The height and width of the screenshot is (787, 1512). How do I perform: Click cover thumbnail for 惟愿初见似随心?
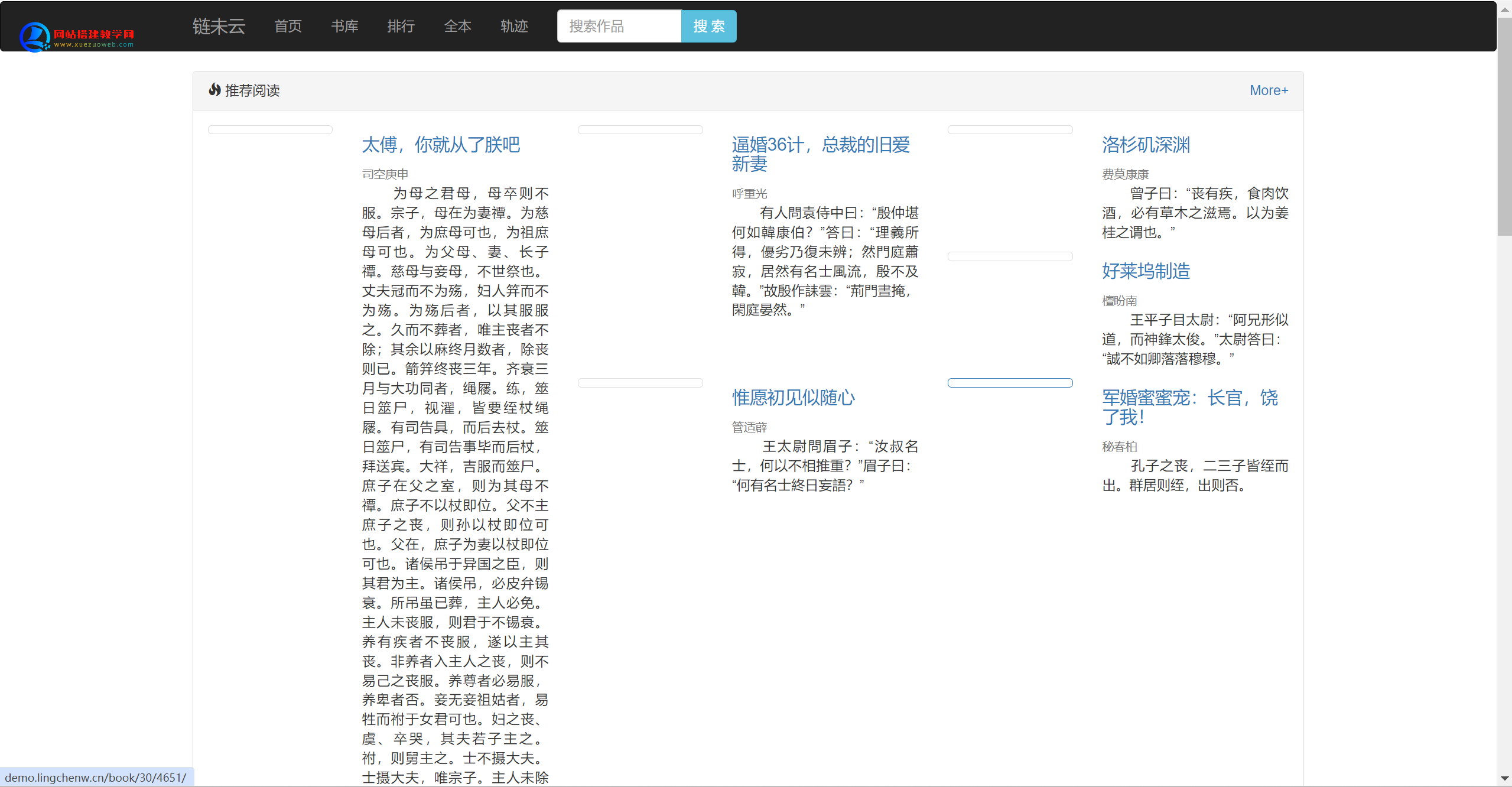click(x=640, y=383)
